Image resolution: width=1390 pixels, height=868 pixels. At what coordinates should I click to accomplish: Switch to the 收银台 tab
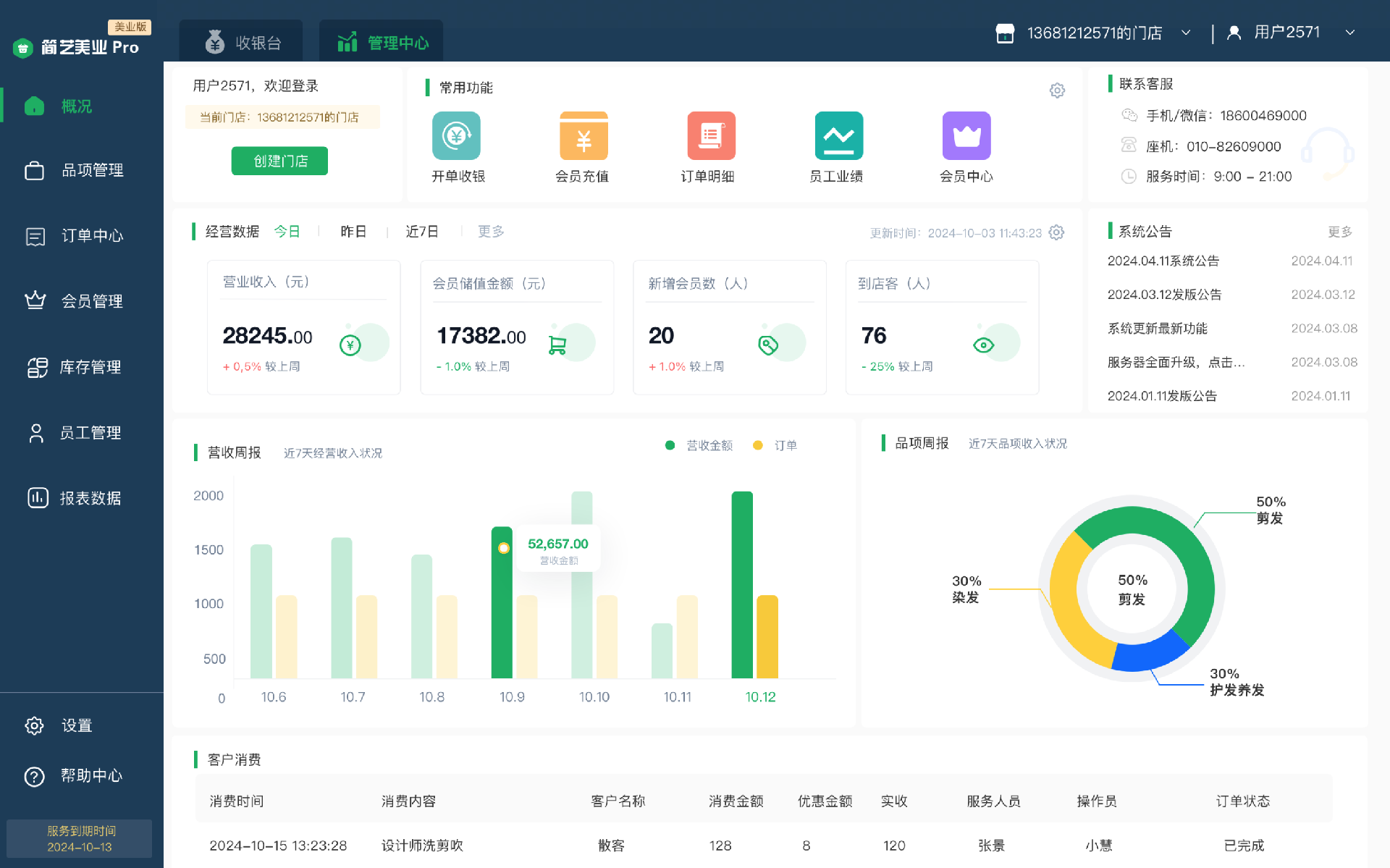tap(242, 42)
